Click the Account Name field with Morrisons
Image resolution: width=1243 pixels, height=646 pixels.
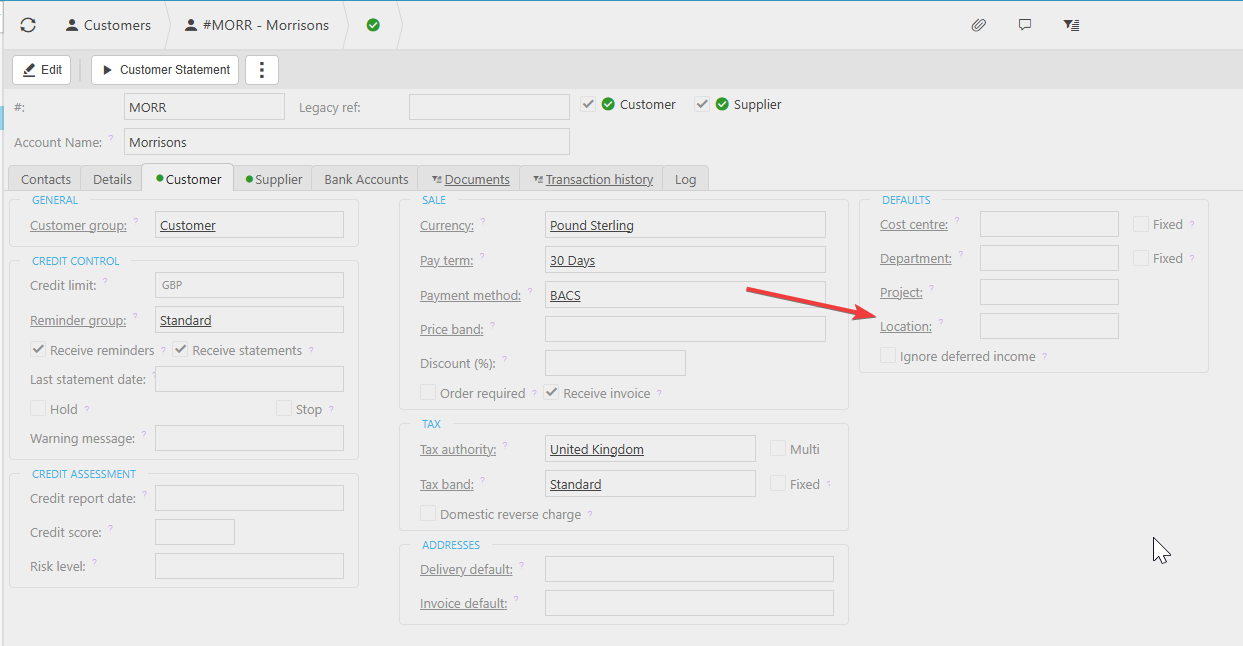pos(347,142)
